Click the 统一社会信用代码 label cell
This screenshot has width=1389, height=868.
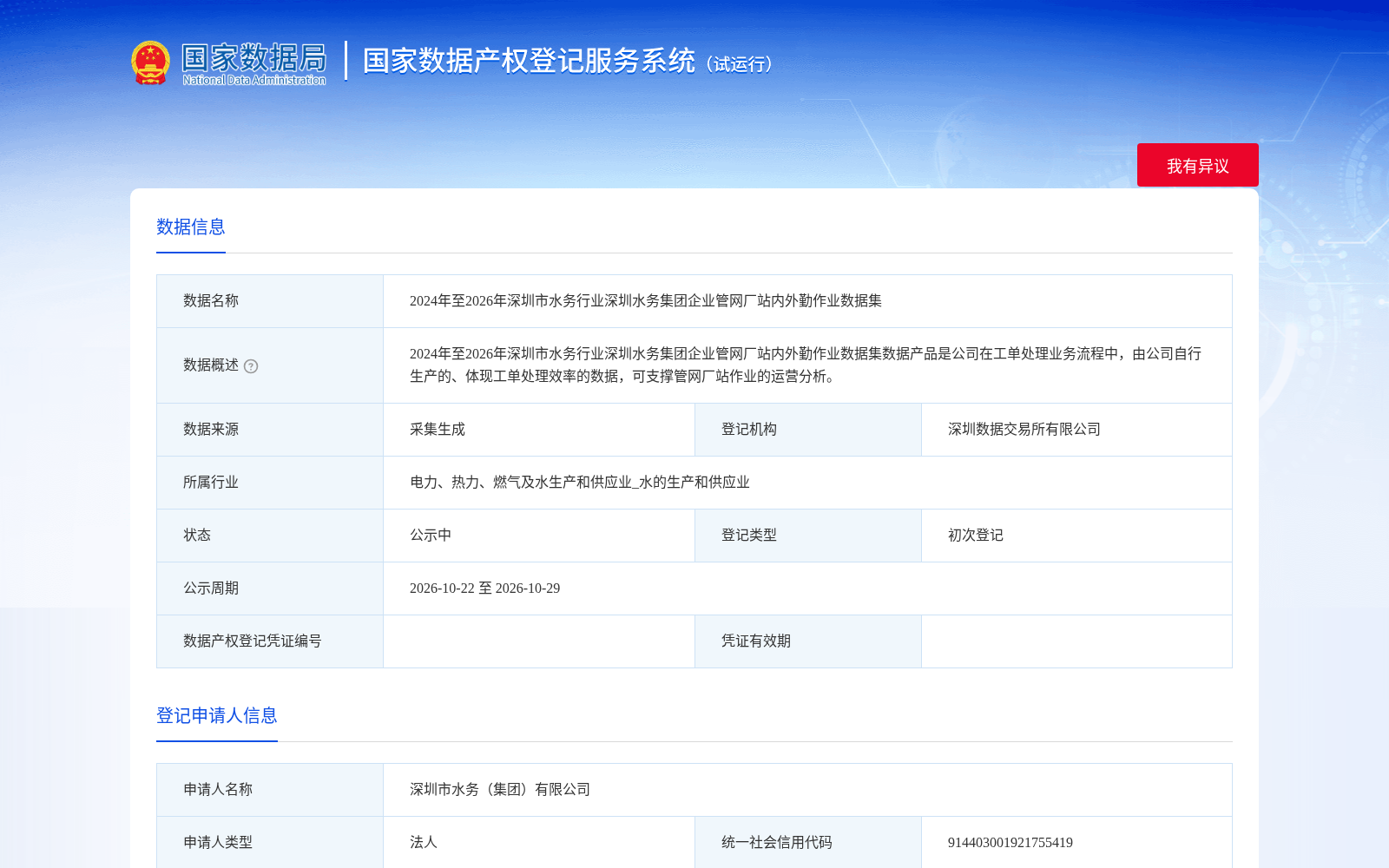point(808,842)
